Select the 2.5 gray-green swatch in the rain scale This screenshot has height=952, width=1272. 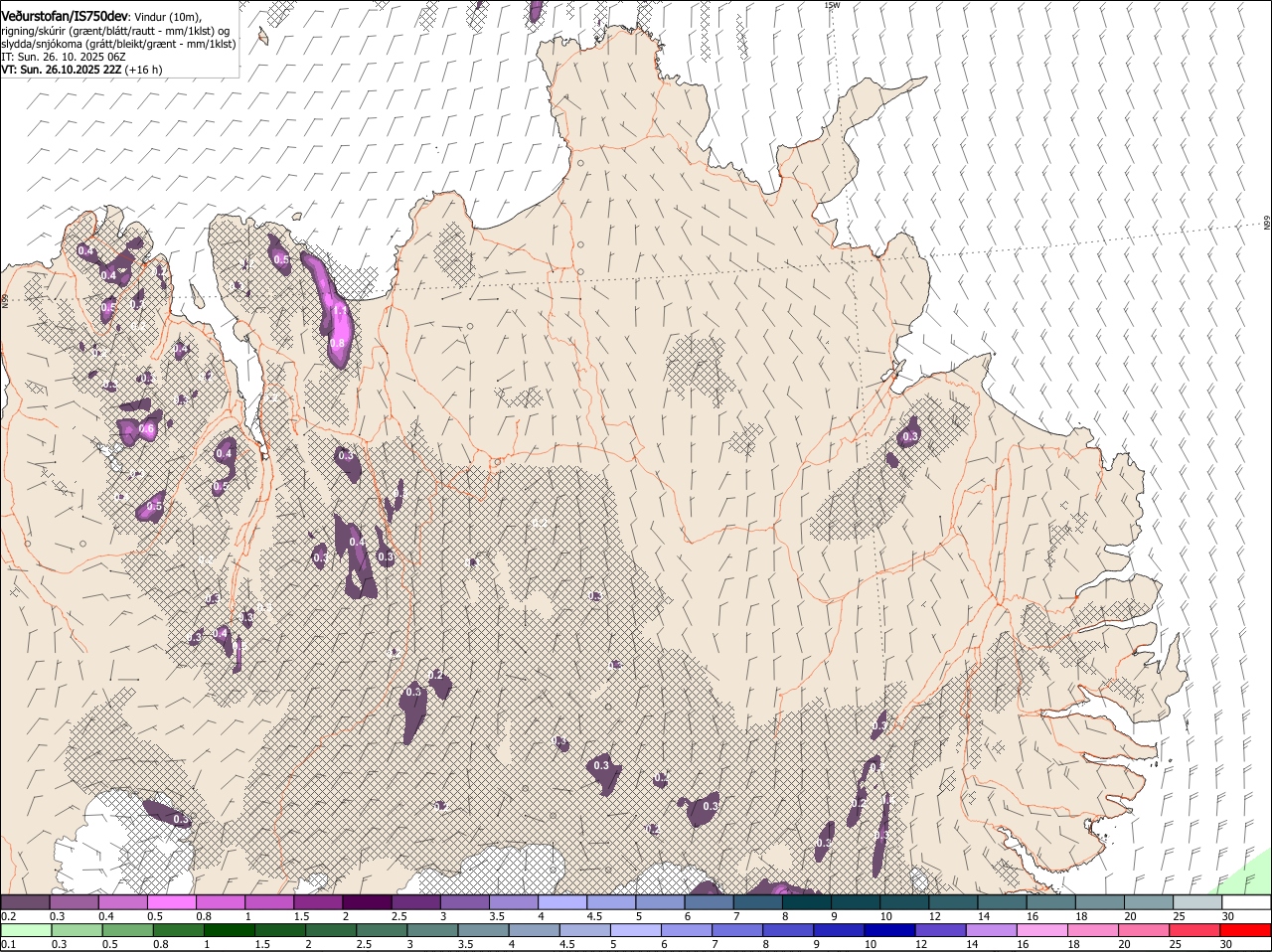[381, 930]
